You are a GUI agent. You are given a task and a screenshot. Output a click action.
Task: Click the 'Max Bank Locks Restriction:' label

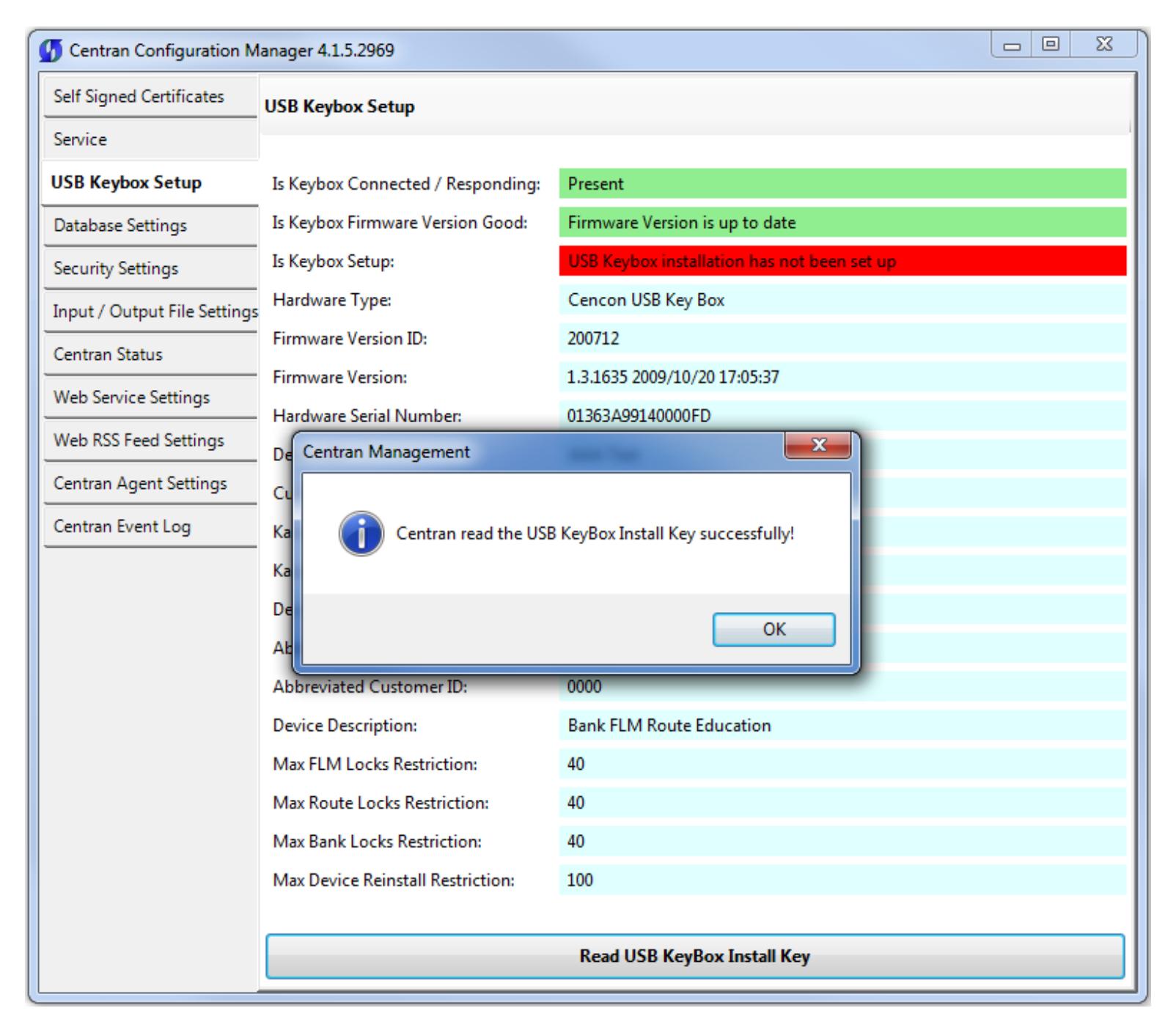coord(377,842)
